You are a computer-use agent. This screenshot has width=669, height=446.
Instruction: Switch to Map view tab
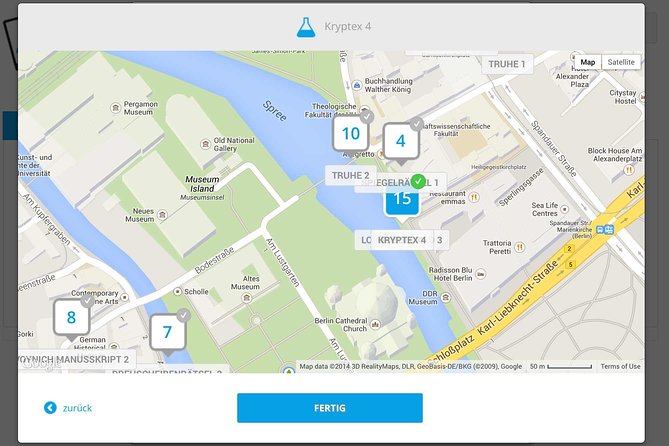click(588, 62)
